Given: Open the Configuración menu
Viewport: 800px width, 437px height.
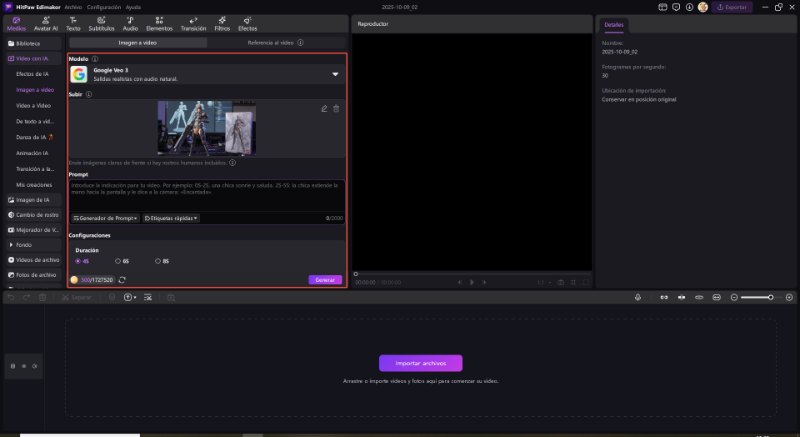Looking at the screenshot, I should [x=104, y=6].
